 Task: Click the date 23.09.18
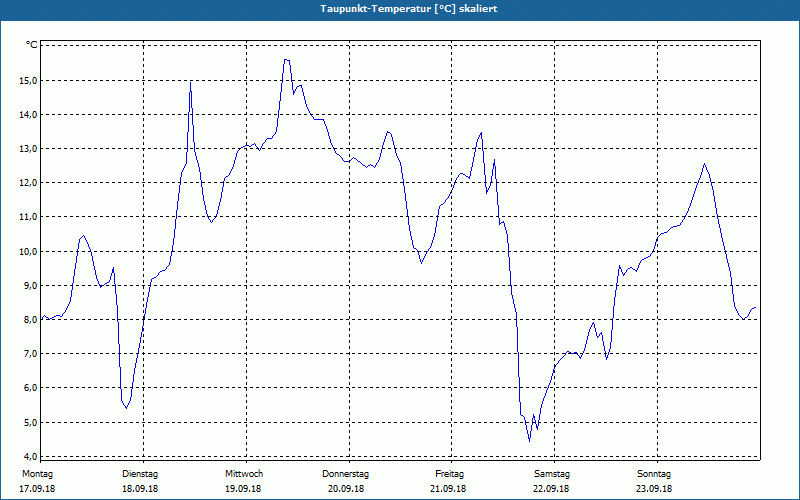654,489
